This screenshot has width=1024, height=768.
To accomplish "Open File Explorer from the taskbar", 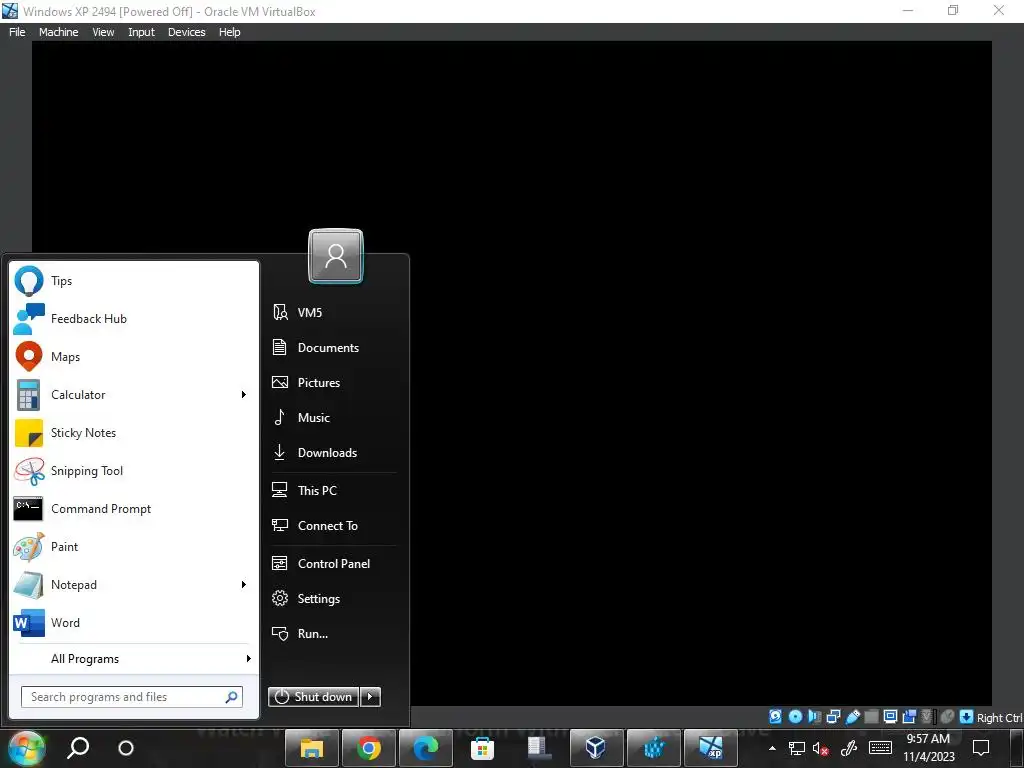I will (x=312, y=748).
